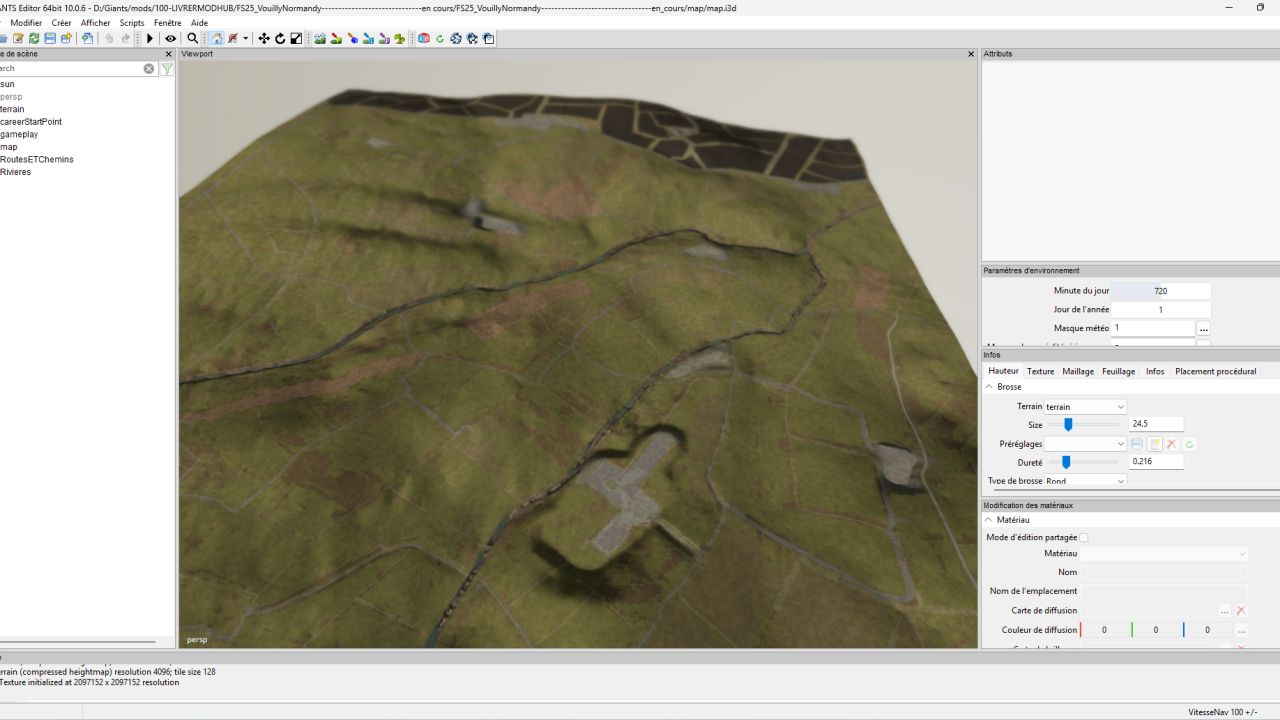Switch to the Texture tab
The image size is (1280, 720).
pyautogui.click(x=1041, y=371)
